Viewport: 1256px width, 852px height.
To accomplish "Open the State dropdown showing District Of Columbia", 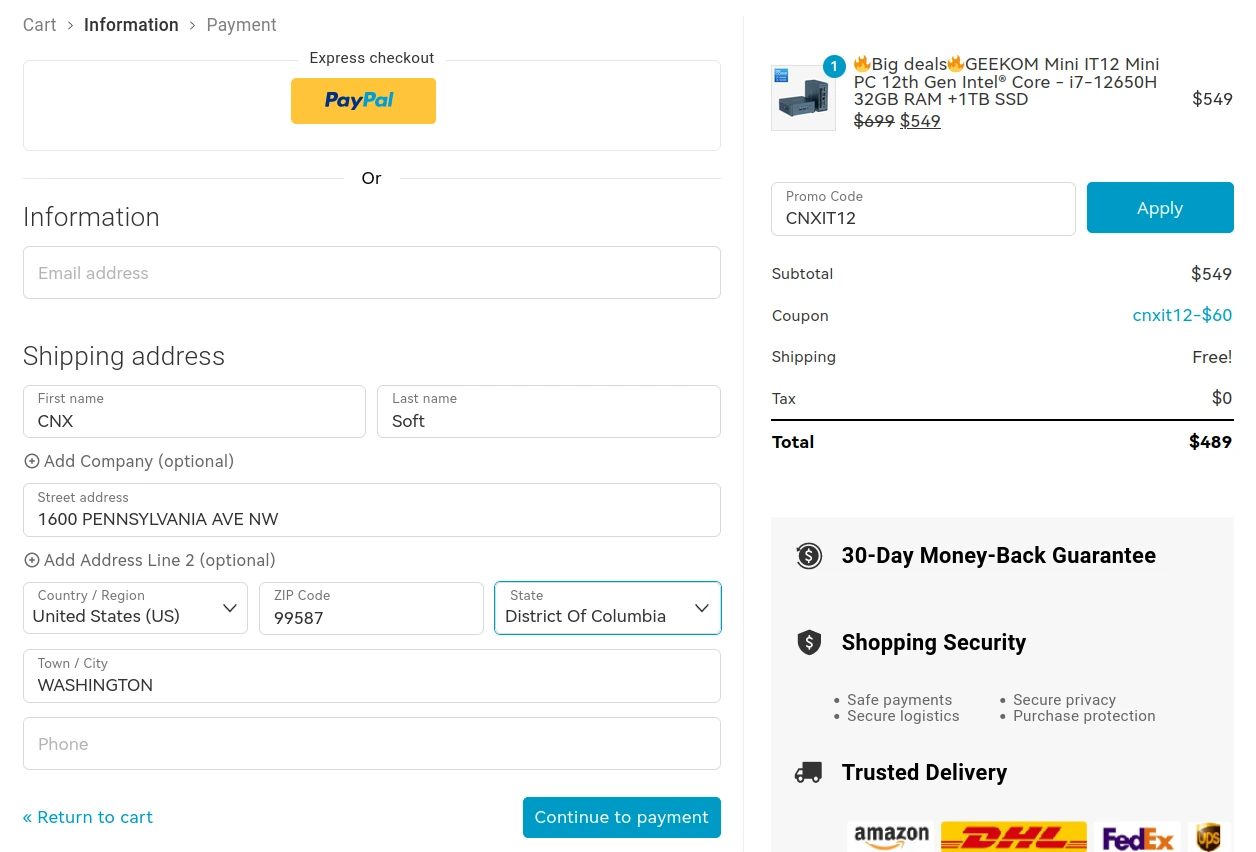I will (x=608, y=608).
